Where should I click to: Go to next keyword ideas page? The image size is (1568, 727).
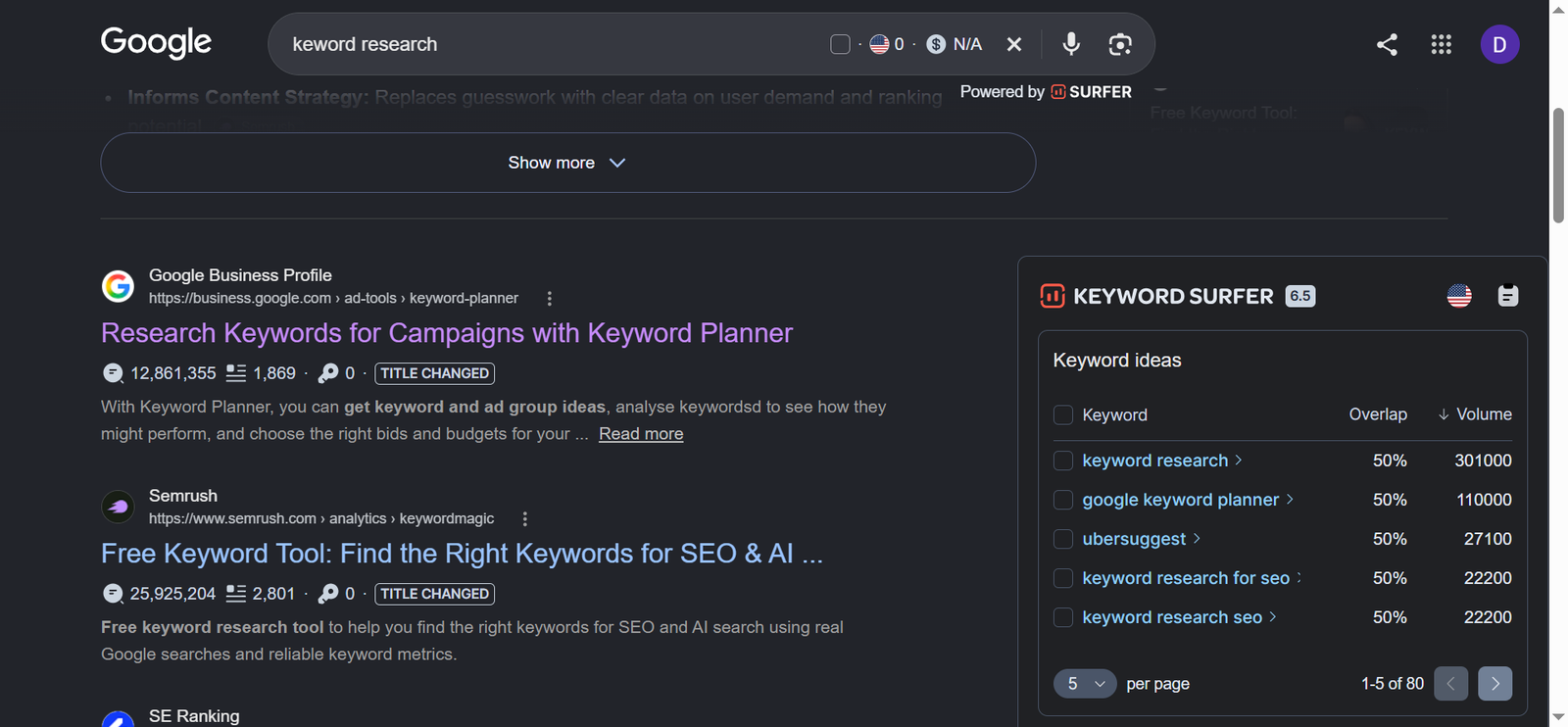click(1494, 684)
